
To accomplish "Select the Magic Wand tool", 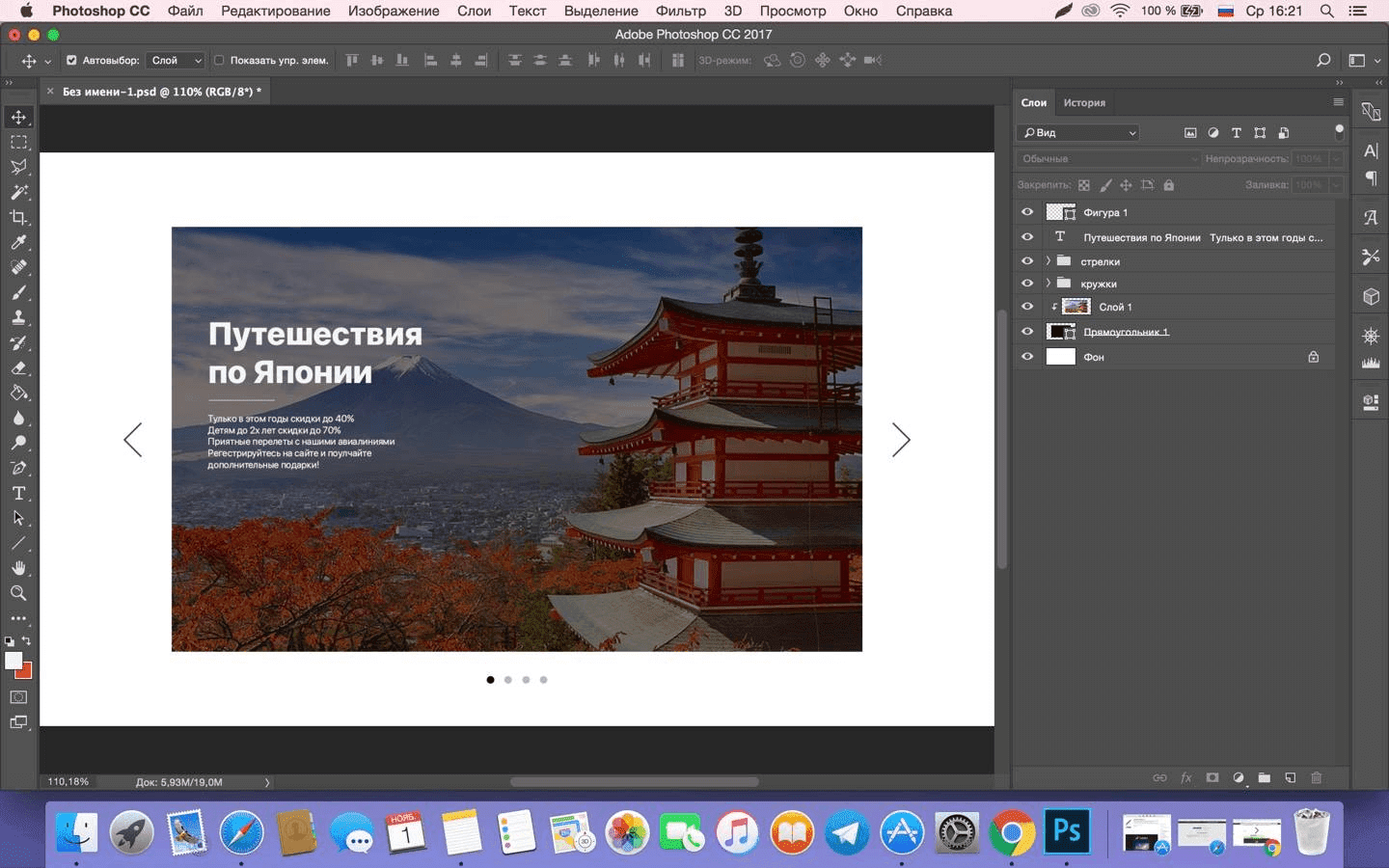I will click(x=18, y=192).
